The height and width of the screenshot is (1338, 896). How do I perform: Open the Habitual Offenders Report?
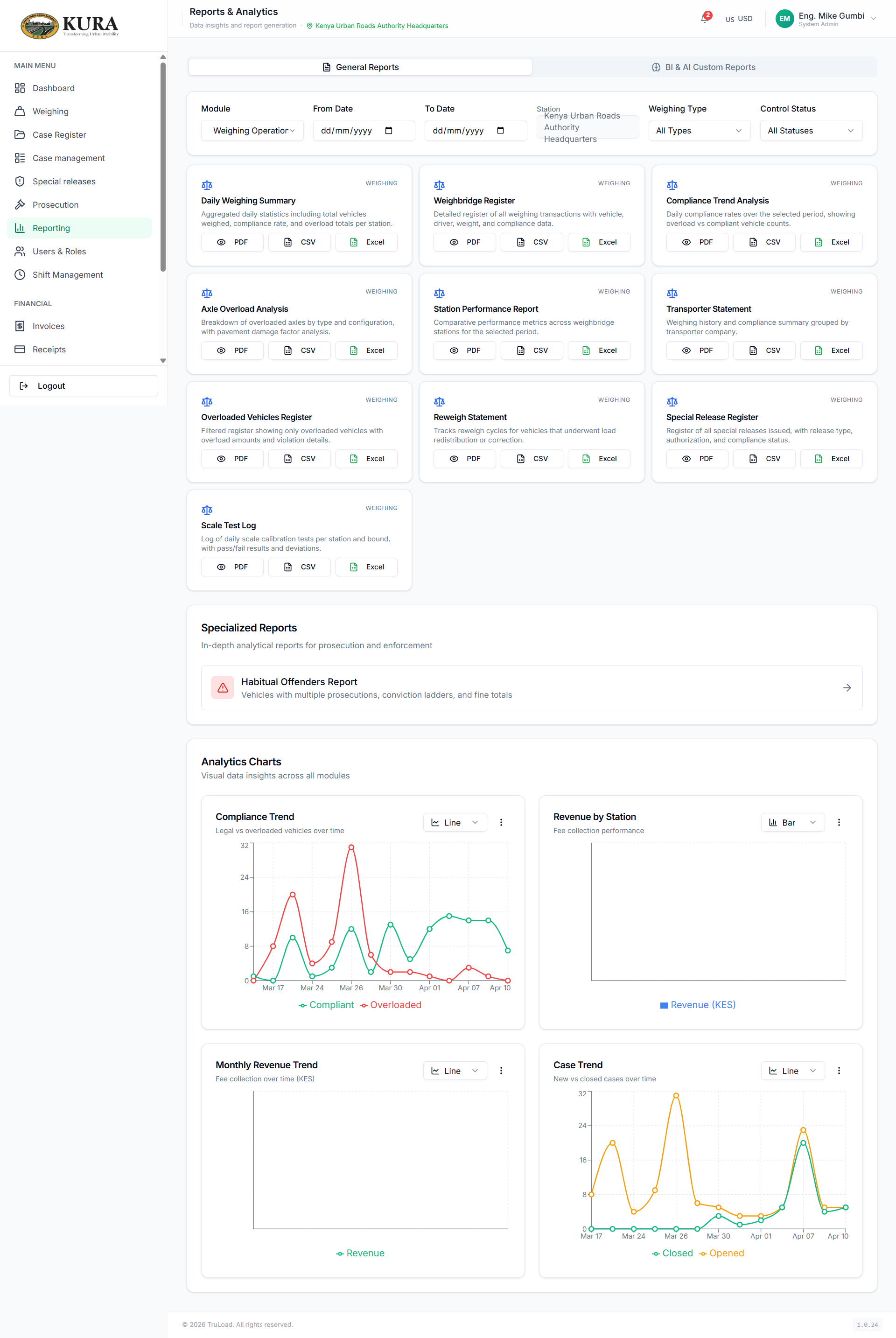[532, 688]
